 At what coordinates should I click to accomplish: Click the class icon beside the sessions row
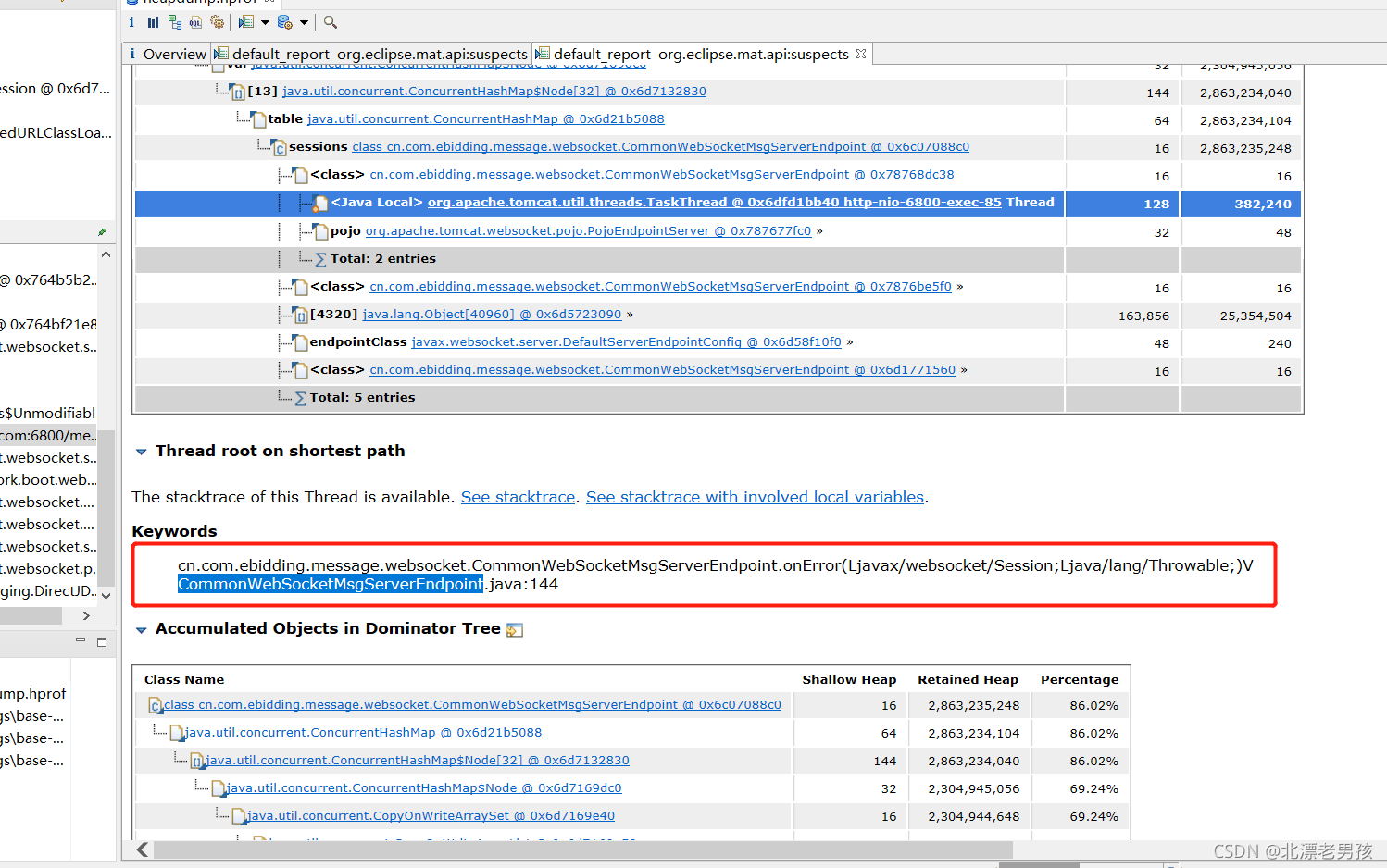[x=280, y=147]
